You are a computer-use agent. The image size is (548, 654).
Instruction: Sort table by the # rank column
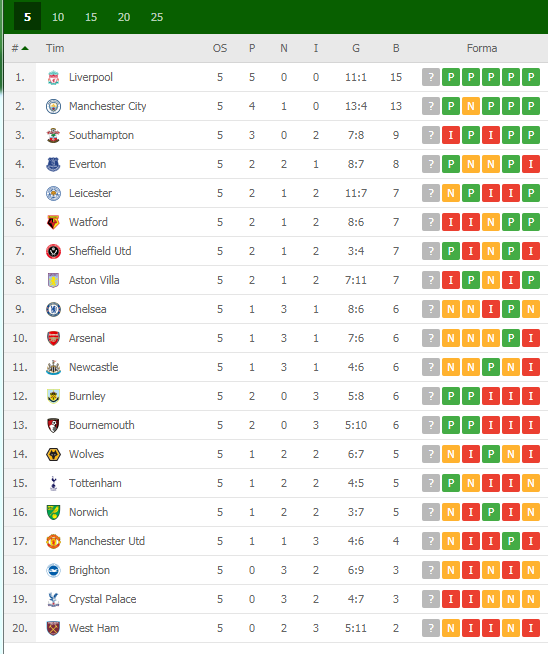pyautogui.click(x=20, y=48)
